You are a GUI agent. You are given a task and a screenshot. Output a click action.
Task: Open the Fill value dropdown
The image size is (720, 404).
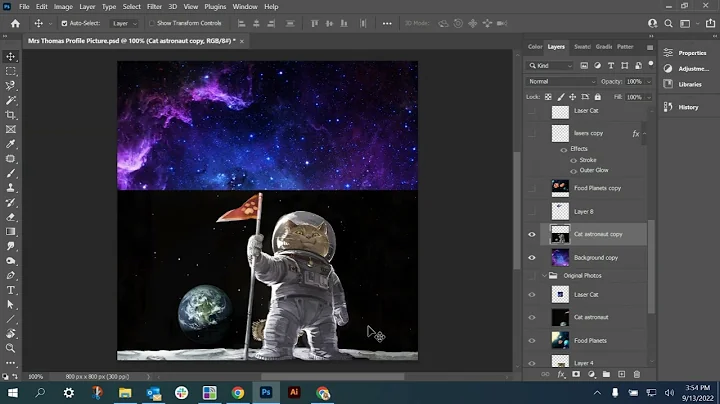[649, 97]
